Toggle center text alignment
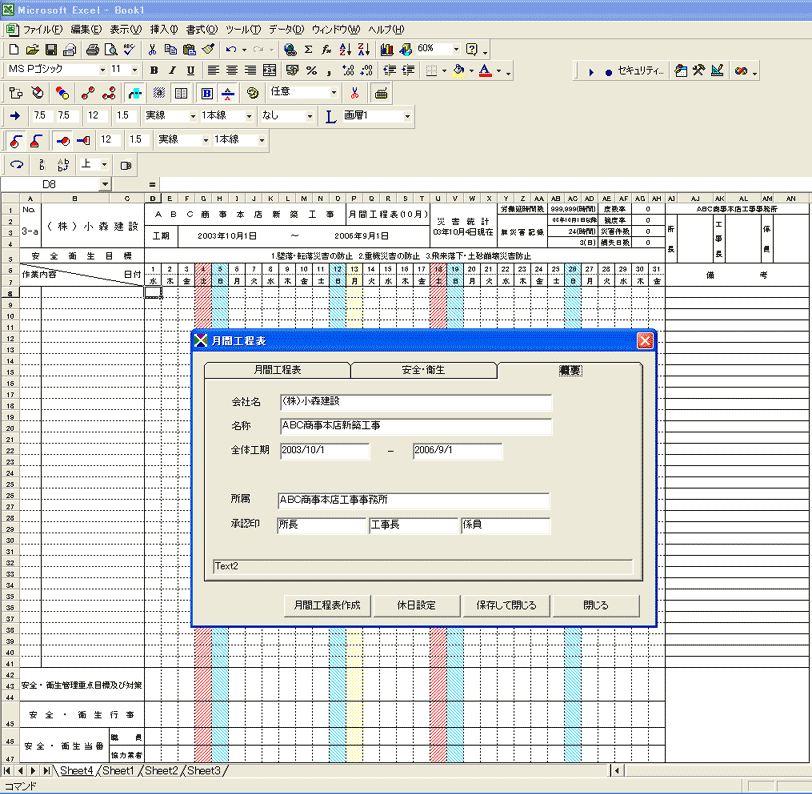 pyautogui.click(x=231, y=70)
